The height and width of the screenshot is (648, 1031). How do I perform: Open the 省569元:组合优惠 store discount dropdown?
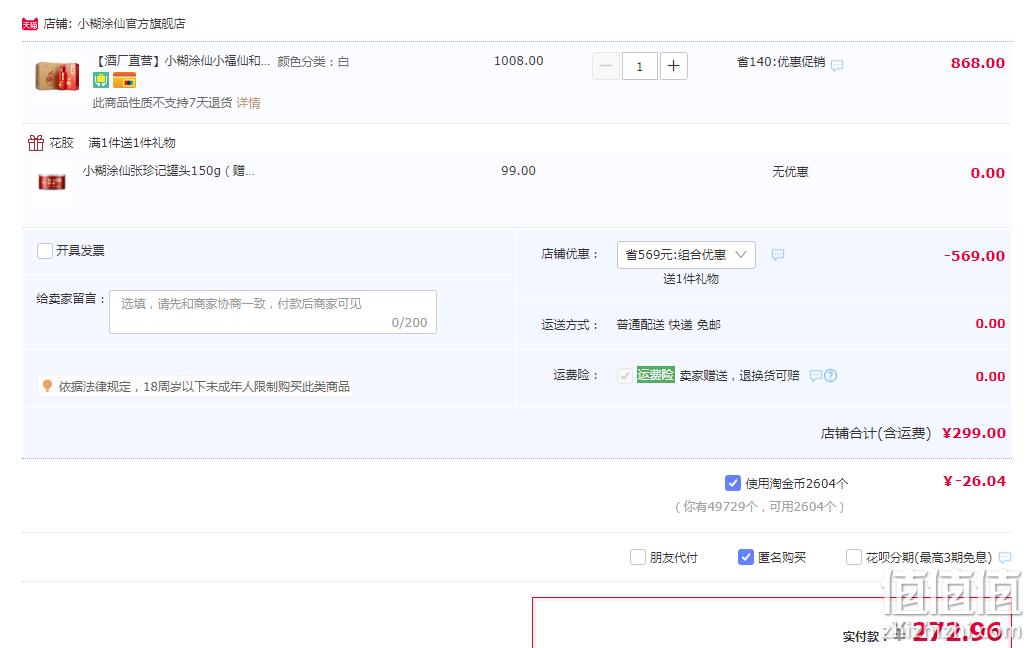686,255
